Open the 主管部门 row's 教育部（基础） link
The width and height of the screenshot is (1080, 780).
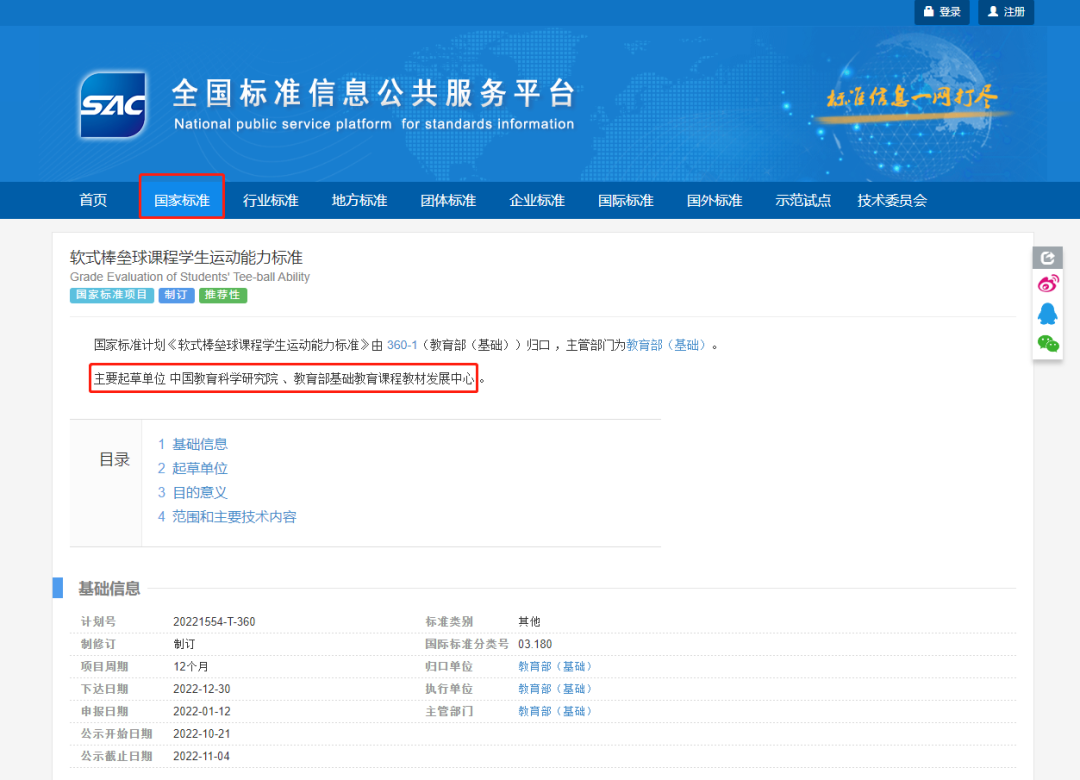(x=555, y=711)
